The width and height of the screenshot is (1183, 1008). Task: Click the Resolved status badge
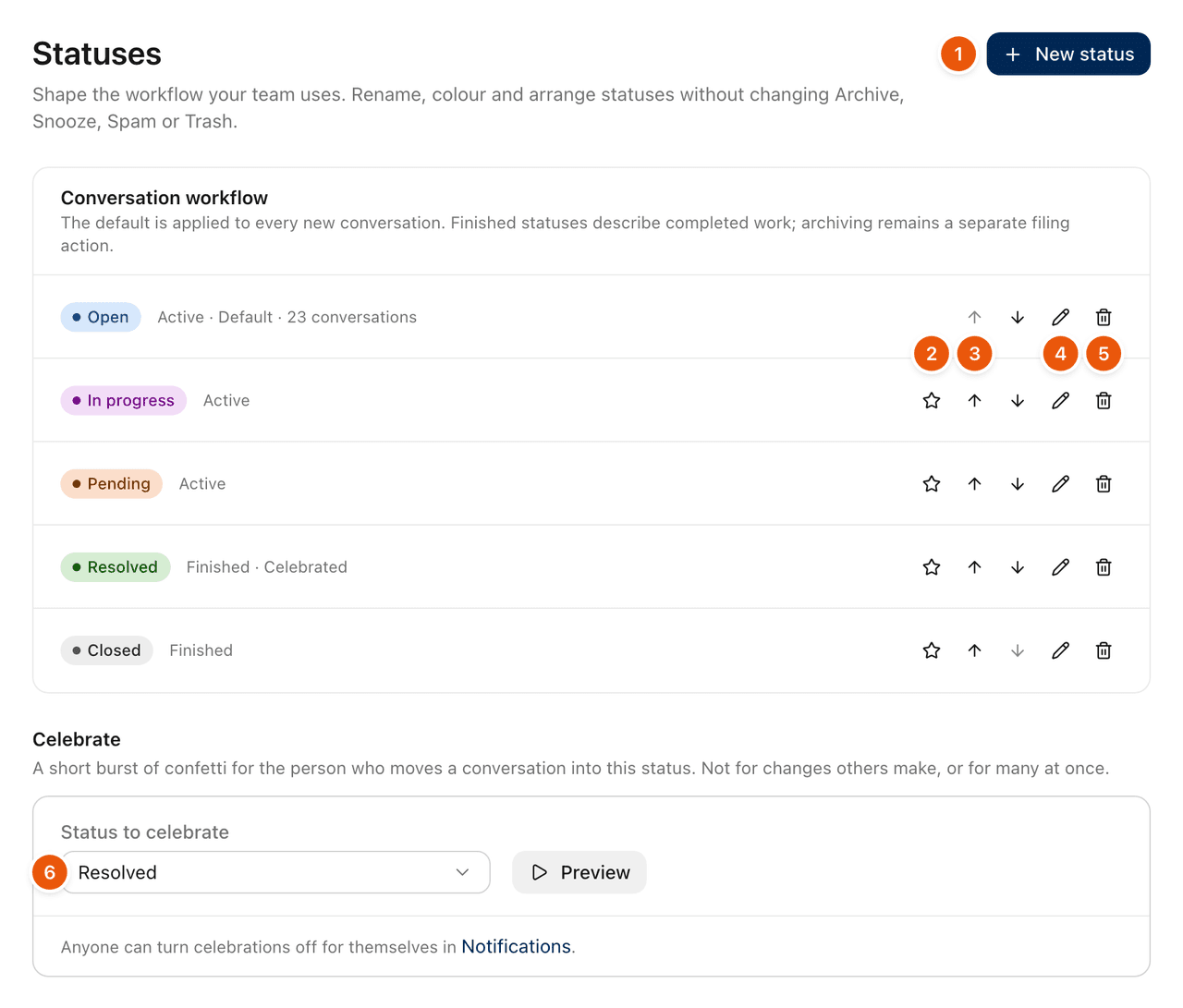tap(116, 566)
